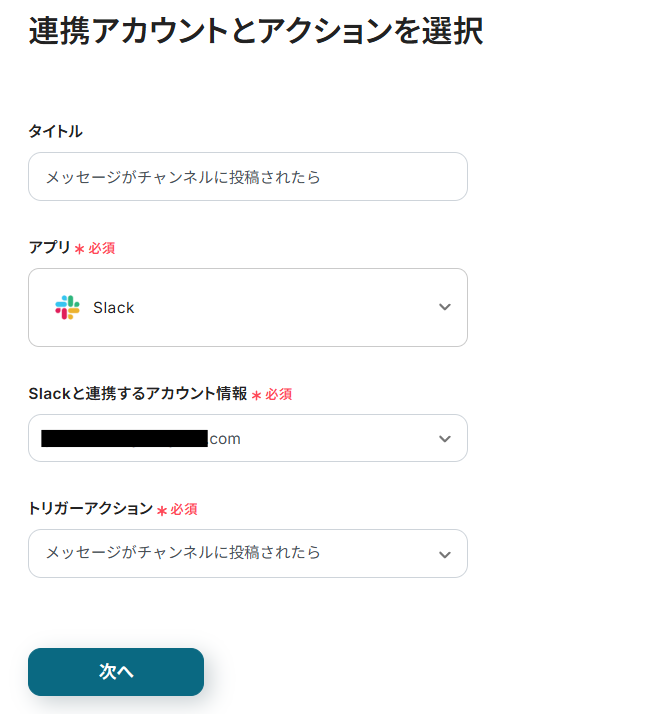Focus the タイトル text input field
Viewport: 661px width, 714px height.
pyautogui.click(x=247, y=177)
